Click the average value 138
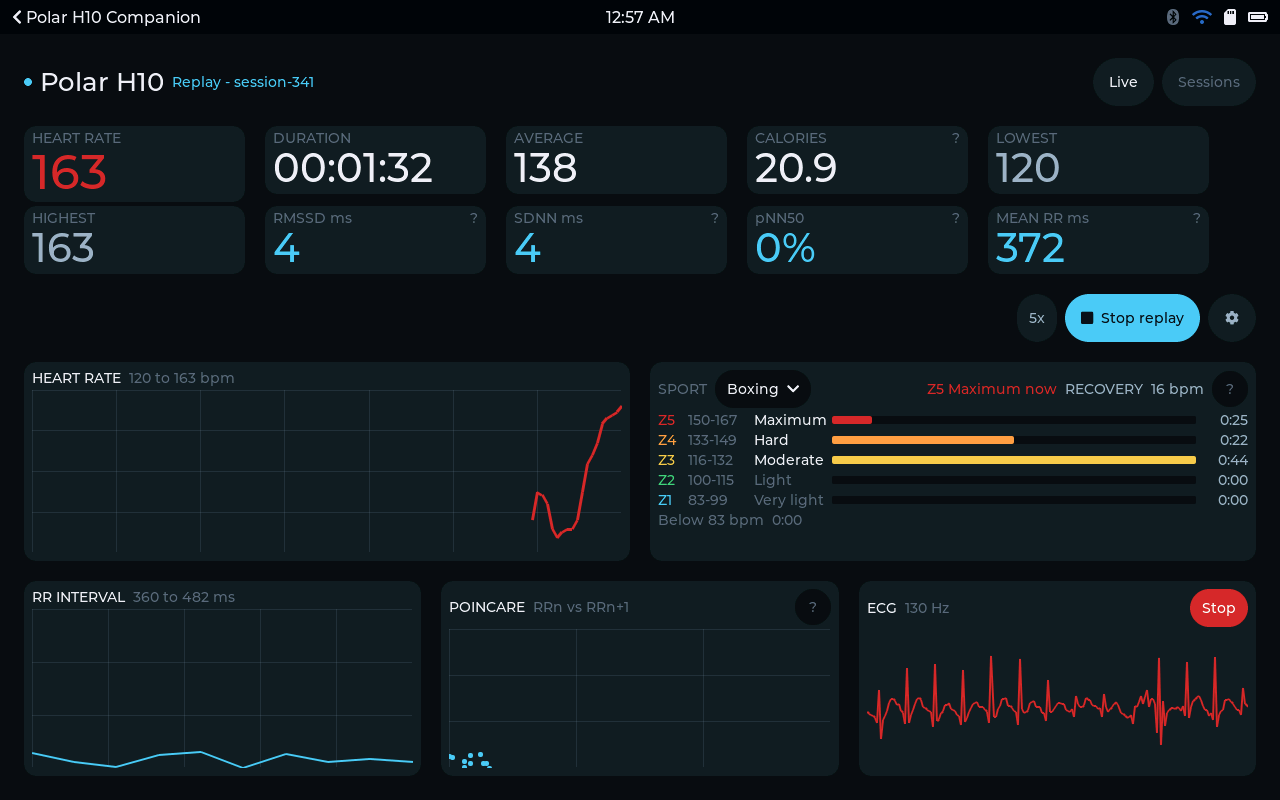1280x800 pixels. click(x=546, y=168)
